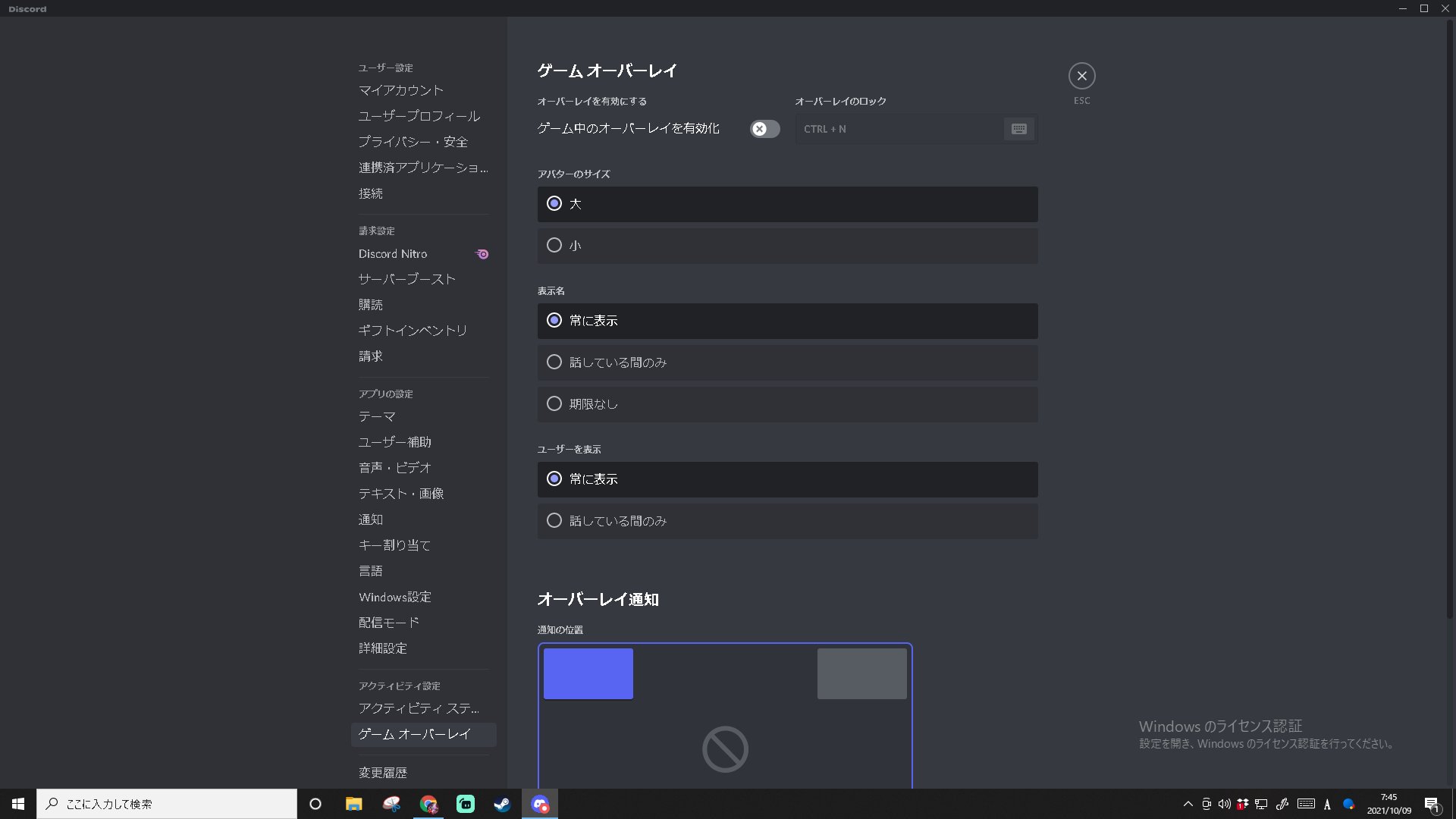
Task: Click Discord icon in taskbar
Action: point(540,804)
